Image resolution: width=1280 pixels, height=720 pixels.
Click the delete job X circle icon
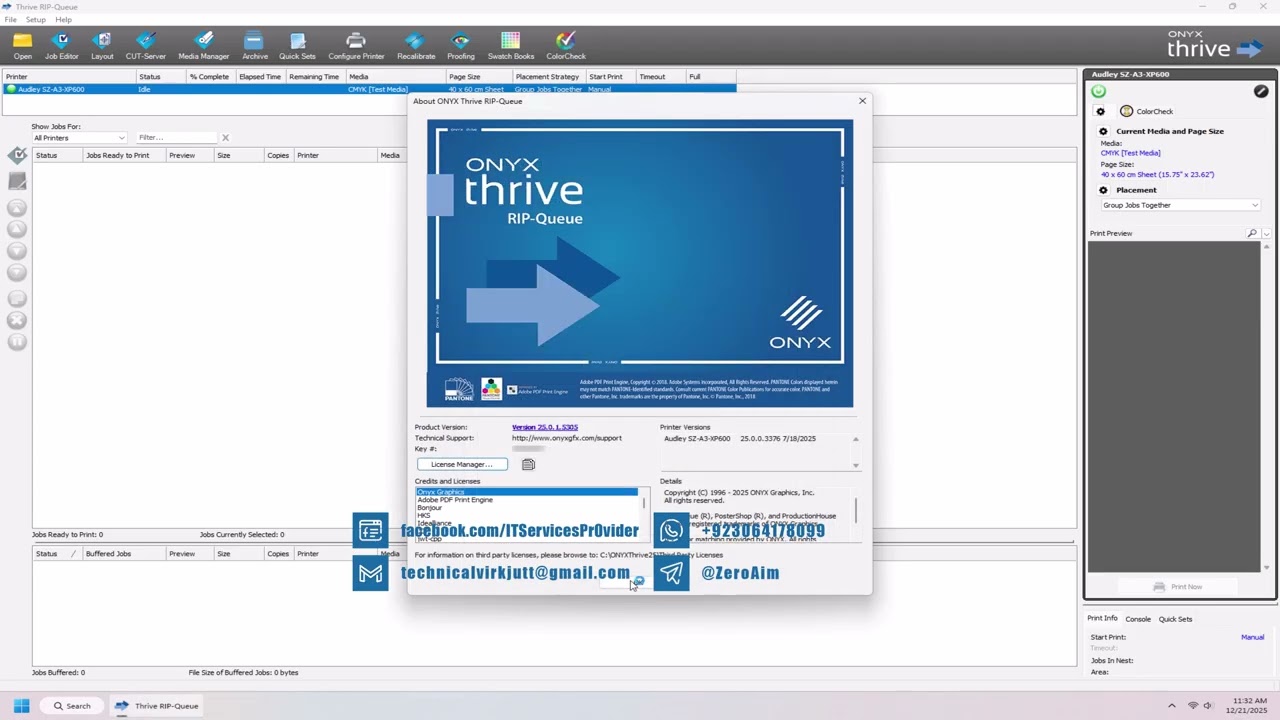17,320
